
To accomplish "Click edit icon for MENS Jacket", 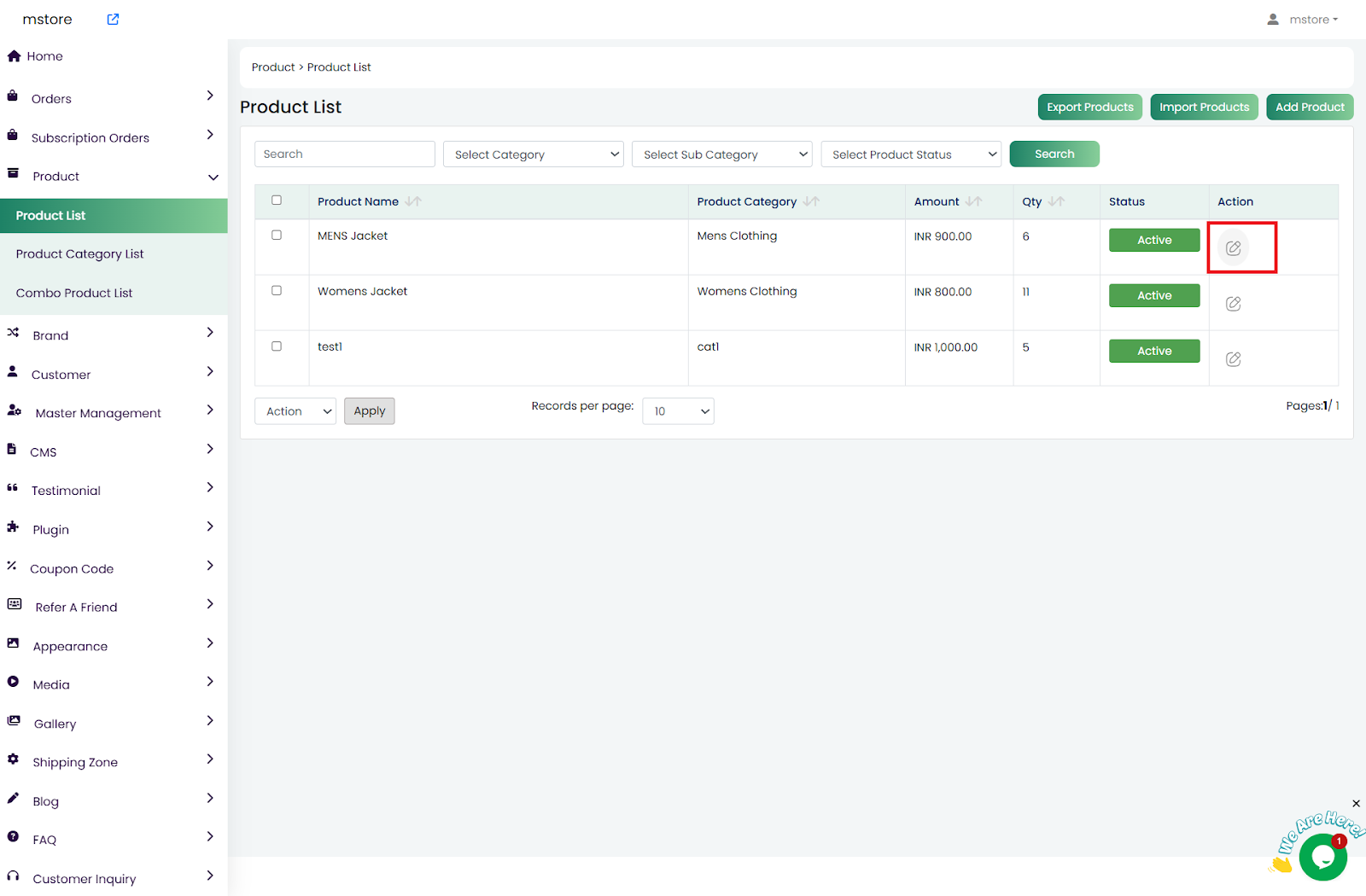I will 1233,248.
